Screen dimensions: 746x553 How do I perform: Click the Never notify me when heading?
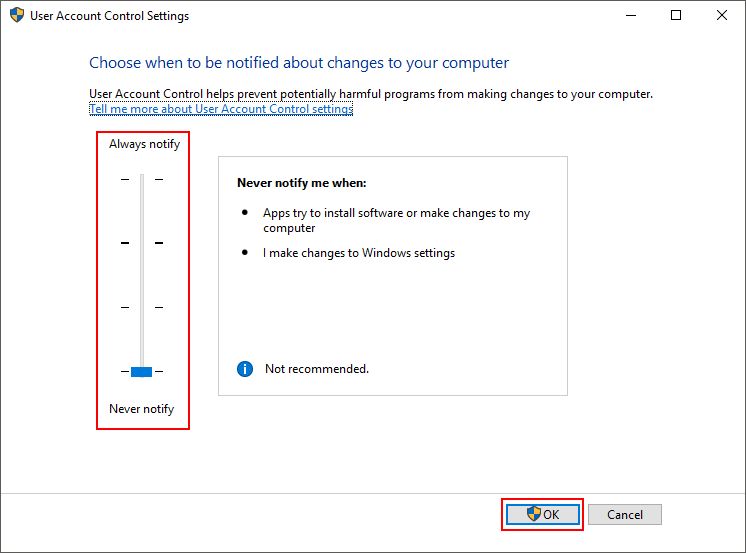(302, 183)
